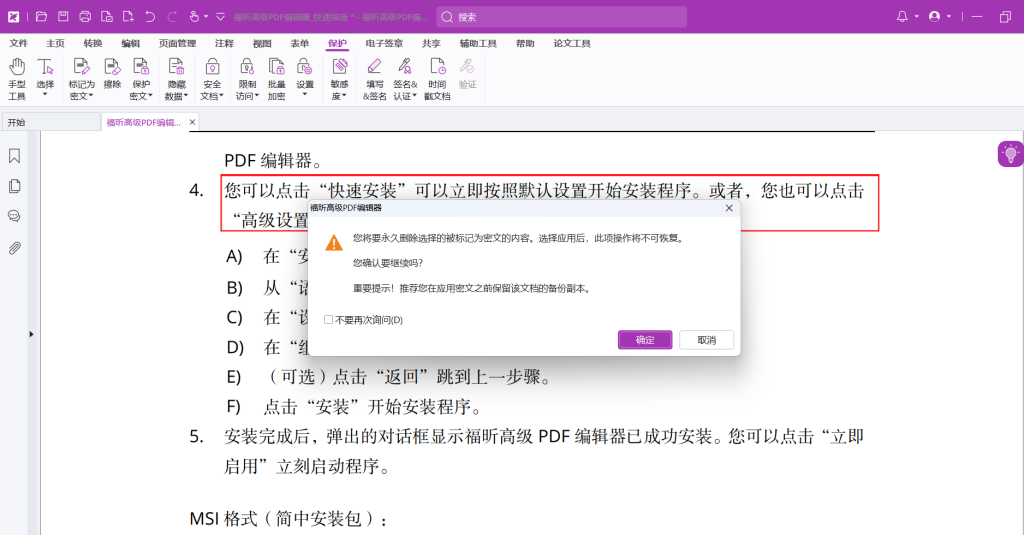Open the bookmarks panel in left sidebar

(x=15, y=156)
